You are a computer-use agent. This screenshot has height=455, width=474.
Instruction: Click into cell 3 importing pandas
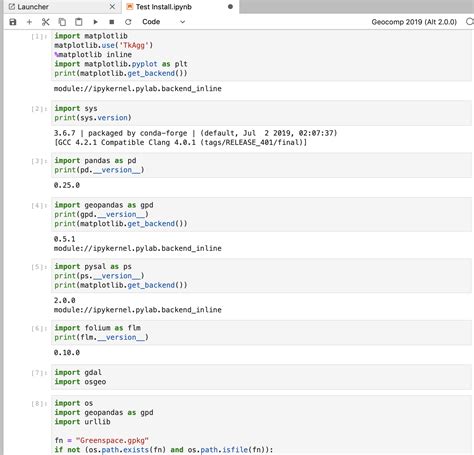(x=261, y=165)
